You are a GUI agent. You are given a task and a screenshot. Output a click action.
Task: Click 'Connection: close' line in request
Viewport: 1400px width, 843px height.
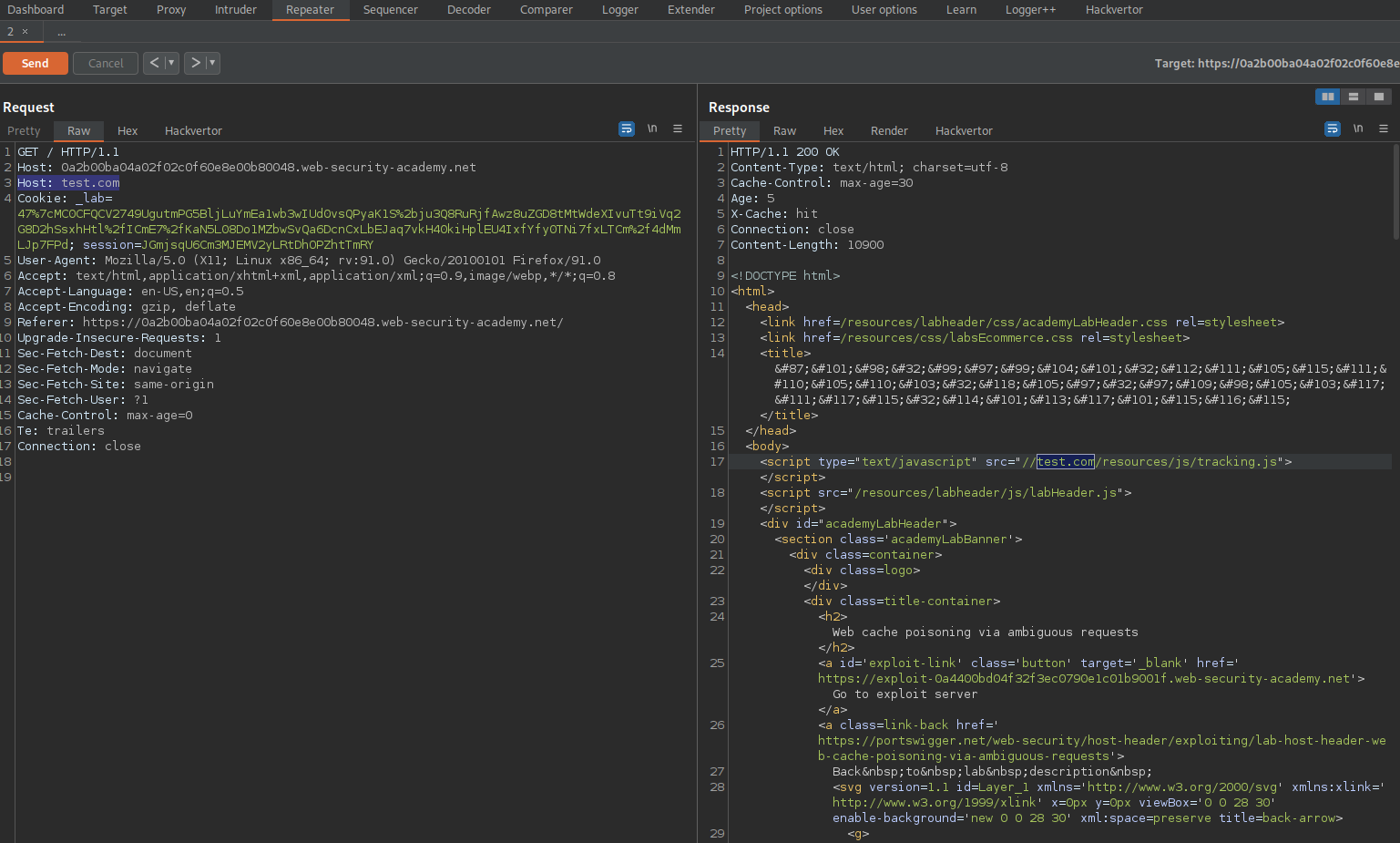tap(79, 447)
